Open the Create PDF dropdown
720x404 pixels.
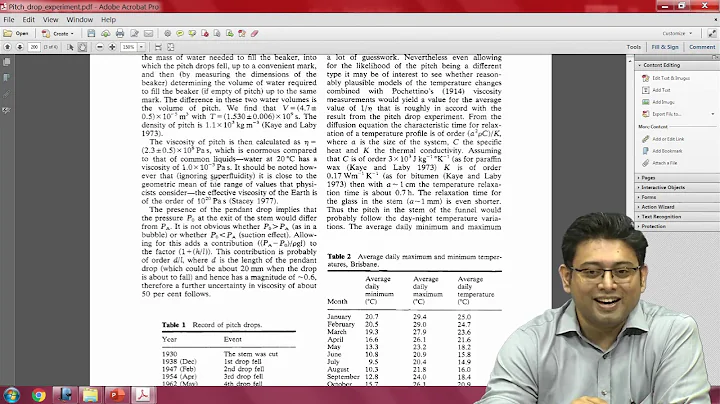58,34
